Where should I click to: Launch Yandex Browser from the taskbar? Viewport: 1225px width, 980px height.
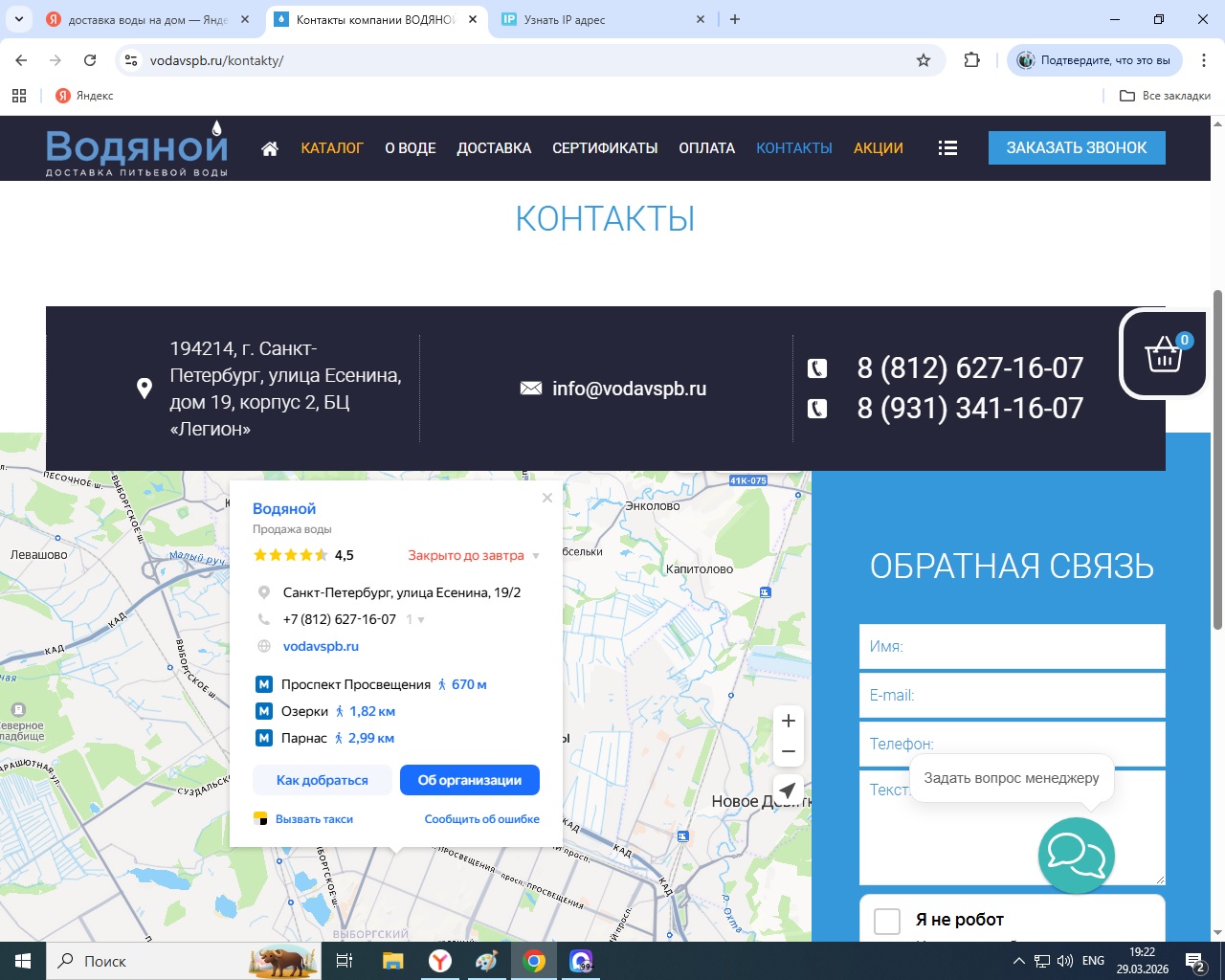[440, 961]
